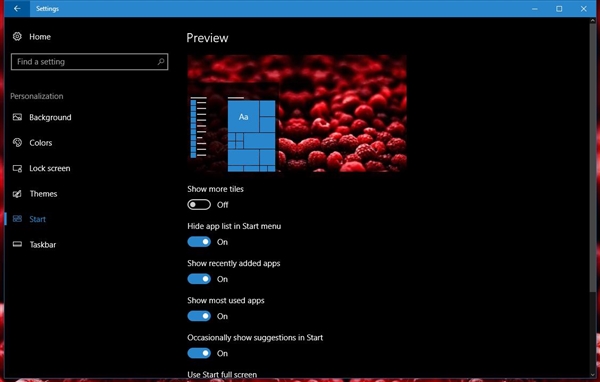Click inside the Find a setting box

pos(90,62)
